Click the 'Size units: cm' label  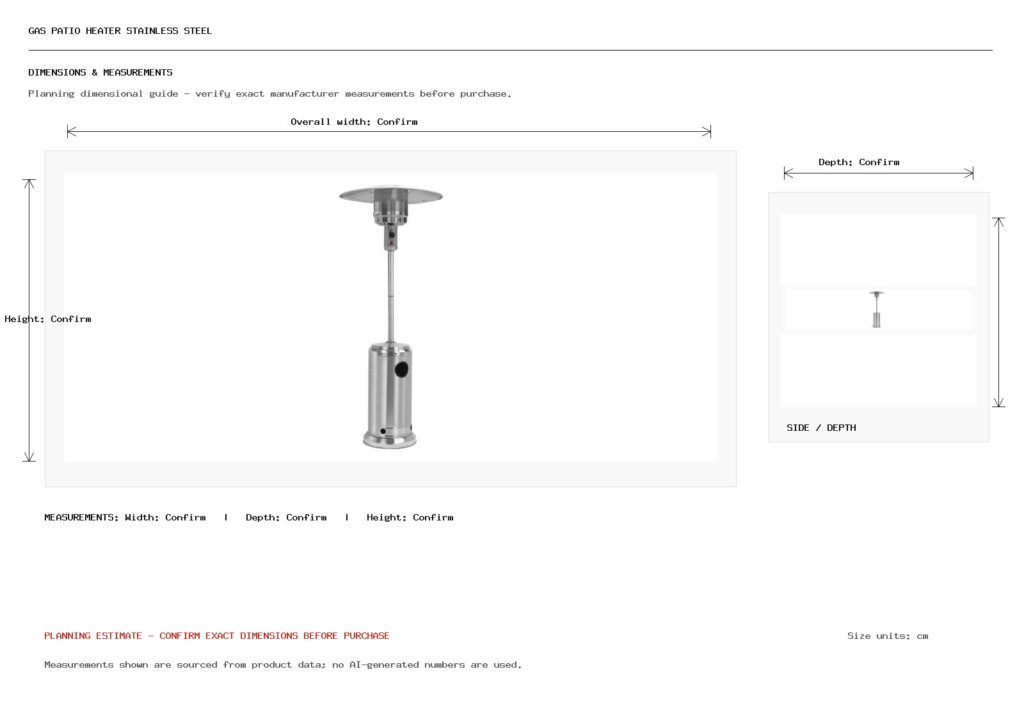(x=888, y=635)
